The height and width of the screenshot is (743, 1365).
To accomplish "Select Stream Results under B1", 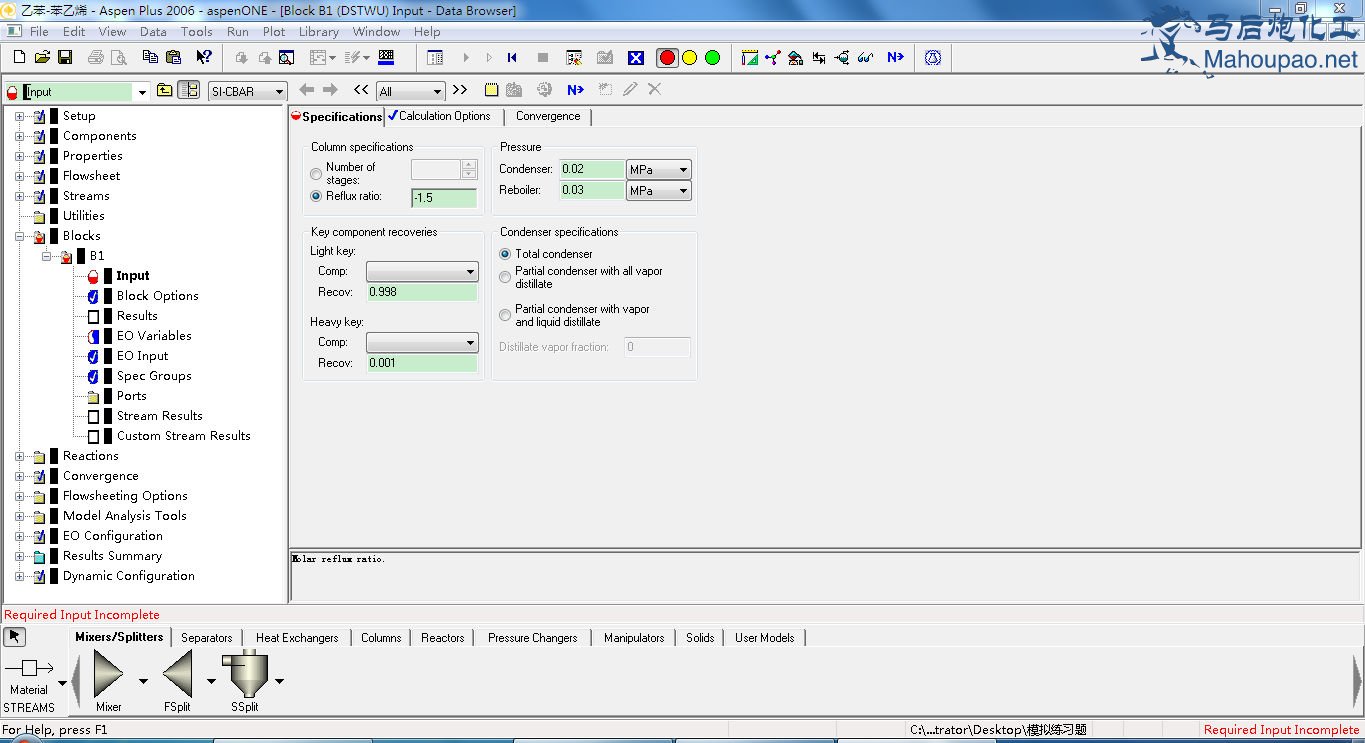I will pyautogui.click(x=159, y=416).
